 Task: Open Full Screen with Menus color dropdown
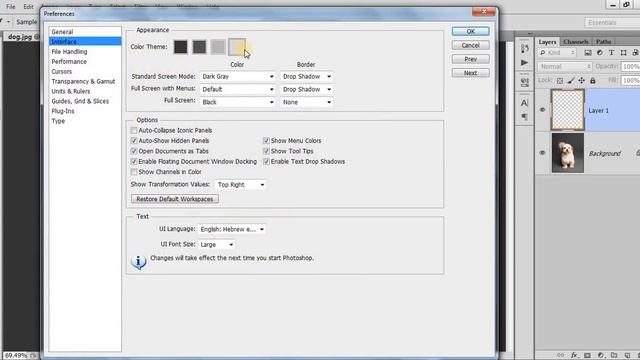pyautogui.click(x=238, y=89)
